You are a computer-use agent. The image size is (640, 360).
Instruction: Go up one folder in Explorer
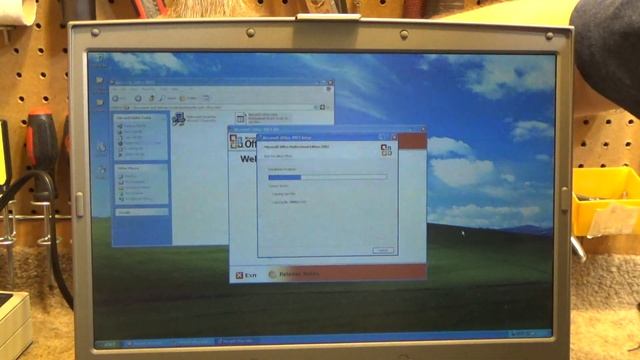coord(152,98)
